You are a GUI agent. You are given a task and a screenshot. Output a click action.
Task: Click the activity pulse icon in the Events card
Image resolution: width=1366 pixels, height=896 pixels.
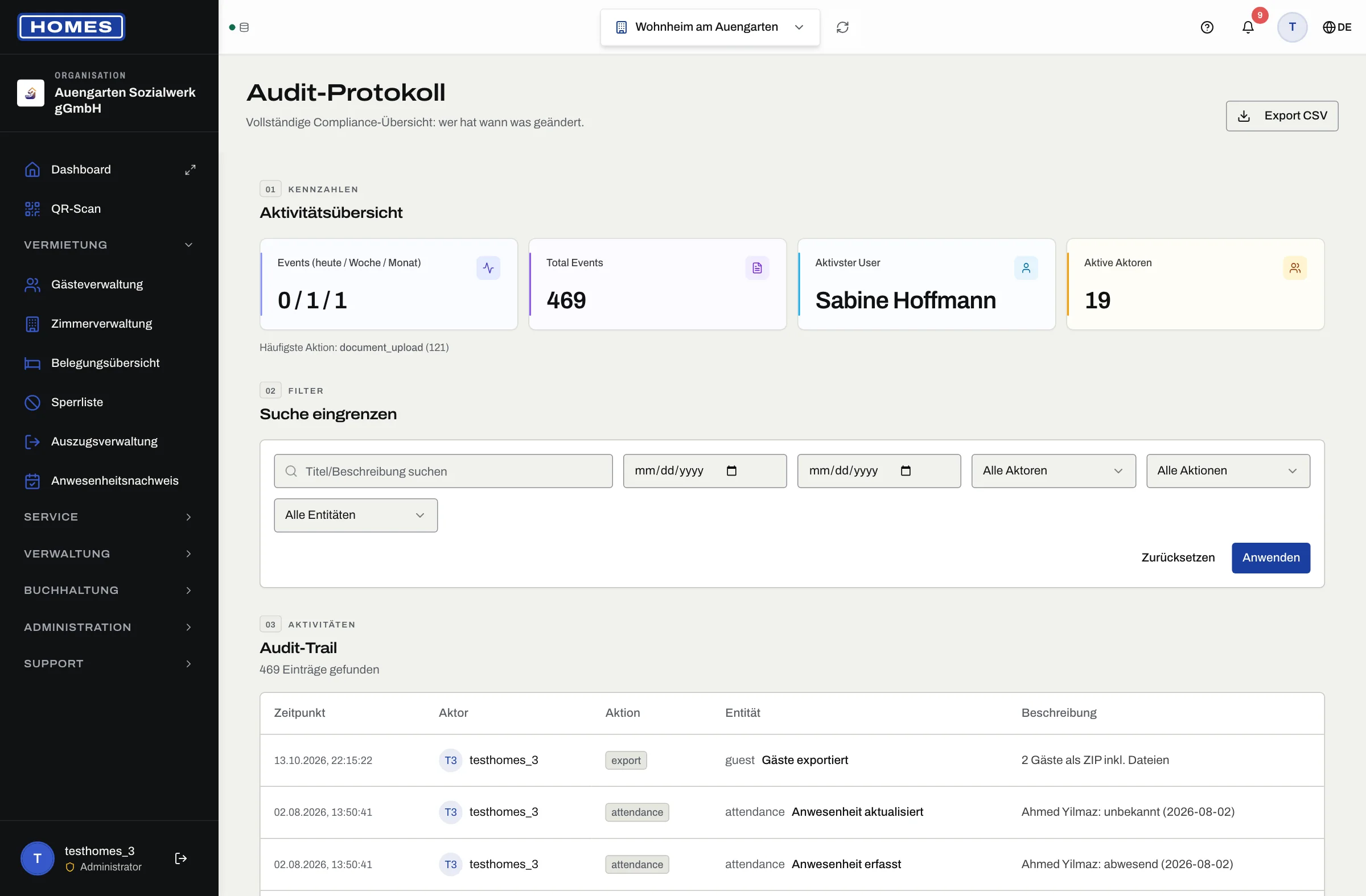tap(488, 268)
